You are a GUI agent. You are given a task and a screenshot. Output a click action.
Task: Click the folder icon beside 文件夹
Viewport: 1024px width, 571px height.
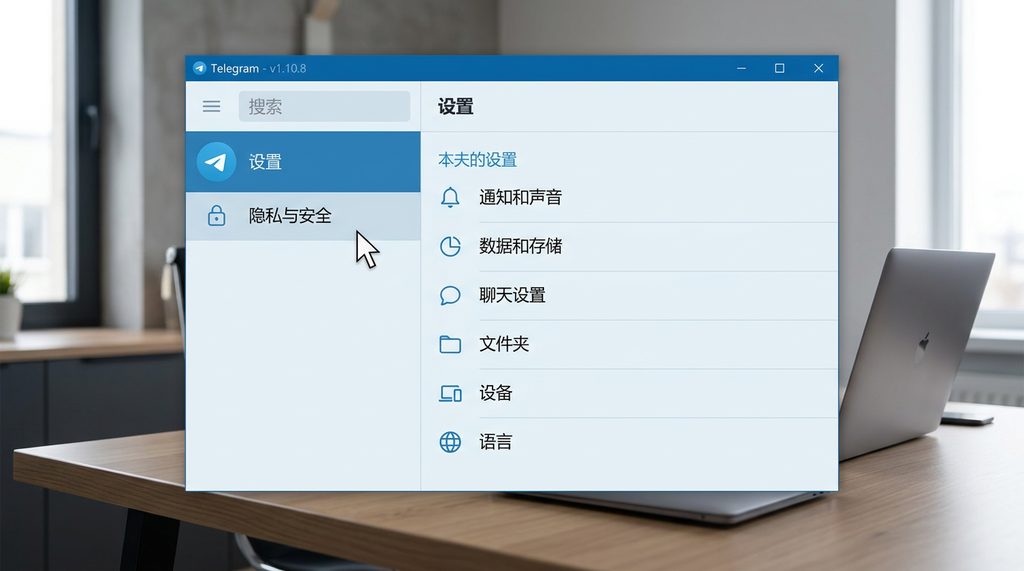click(x=450, y=344)
